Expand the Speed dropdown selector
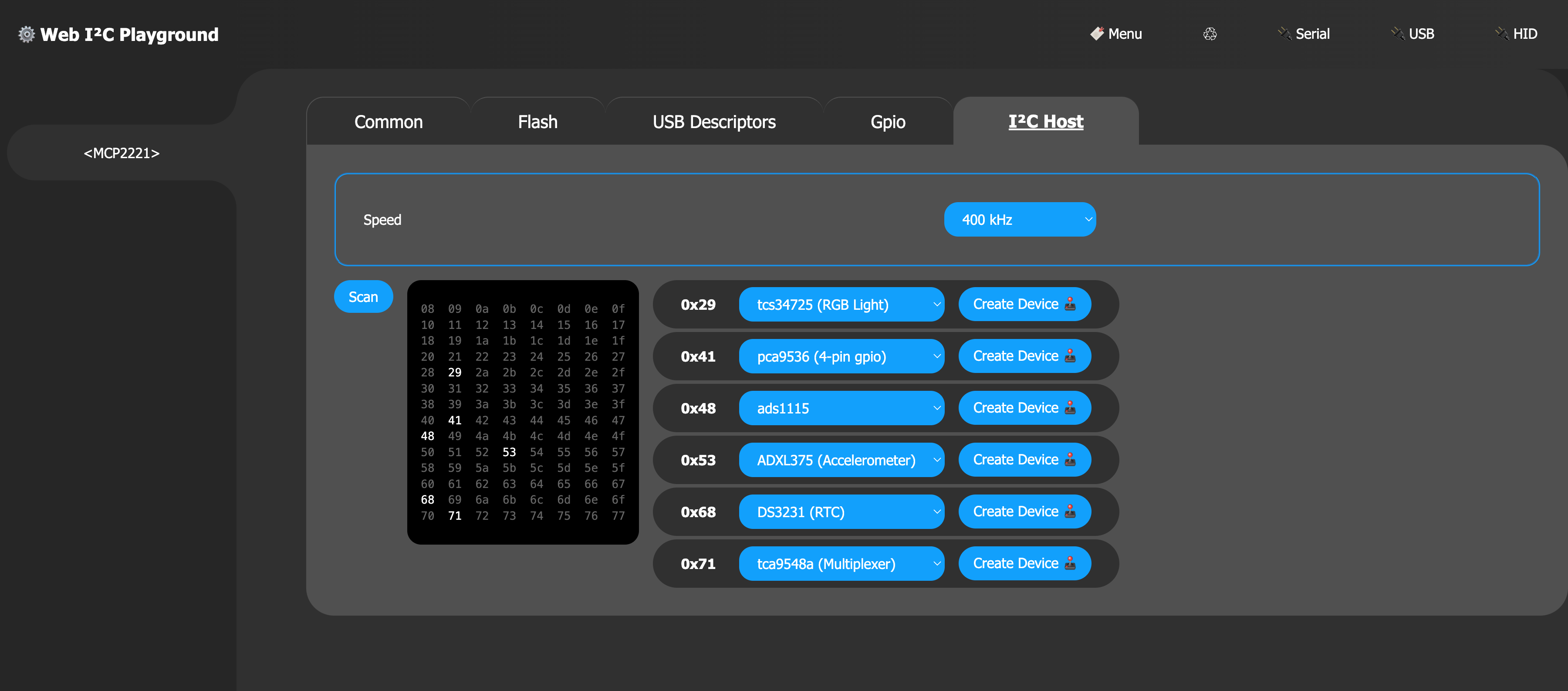1568x691 pixels. [x=1018, y=219]
